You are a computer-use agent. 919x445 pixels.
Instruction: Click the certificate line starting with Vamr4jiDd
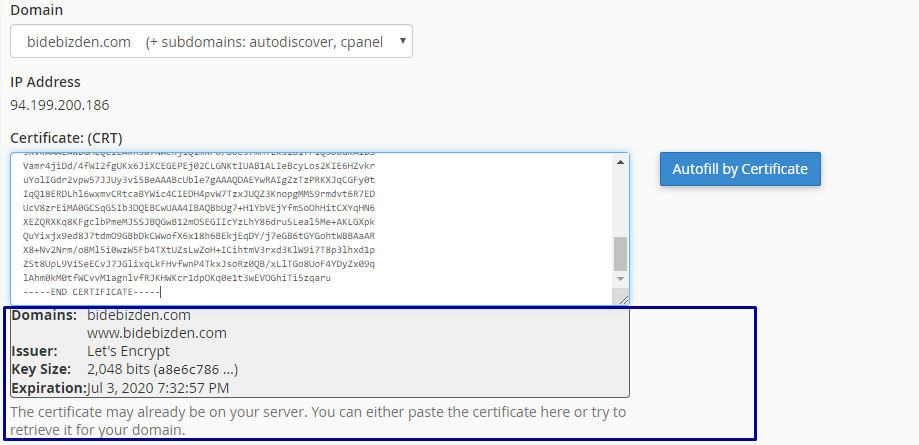[x=199, y=166]
